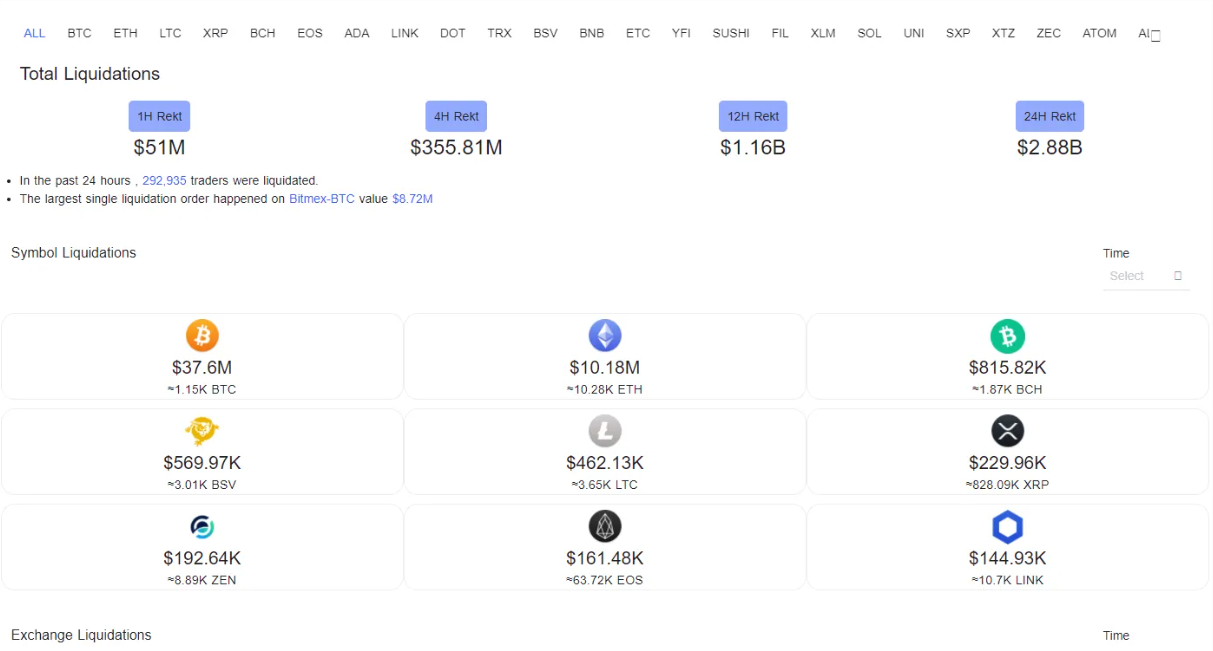The height and width of the screenshot is (651, 1213).
Task: Click the XRP black icon
Action: pos(1007,431)
